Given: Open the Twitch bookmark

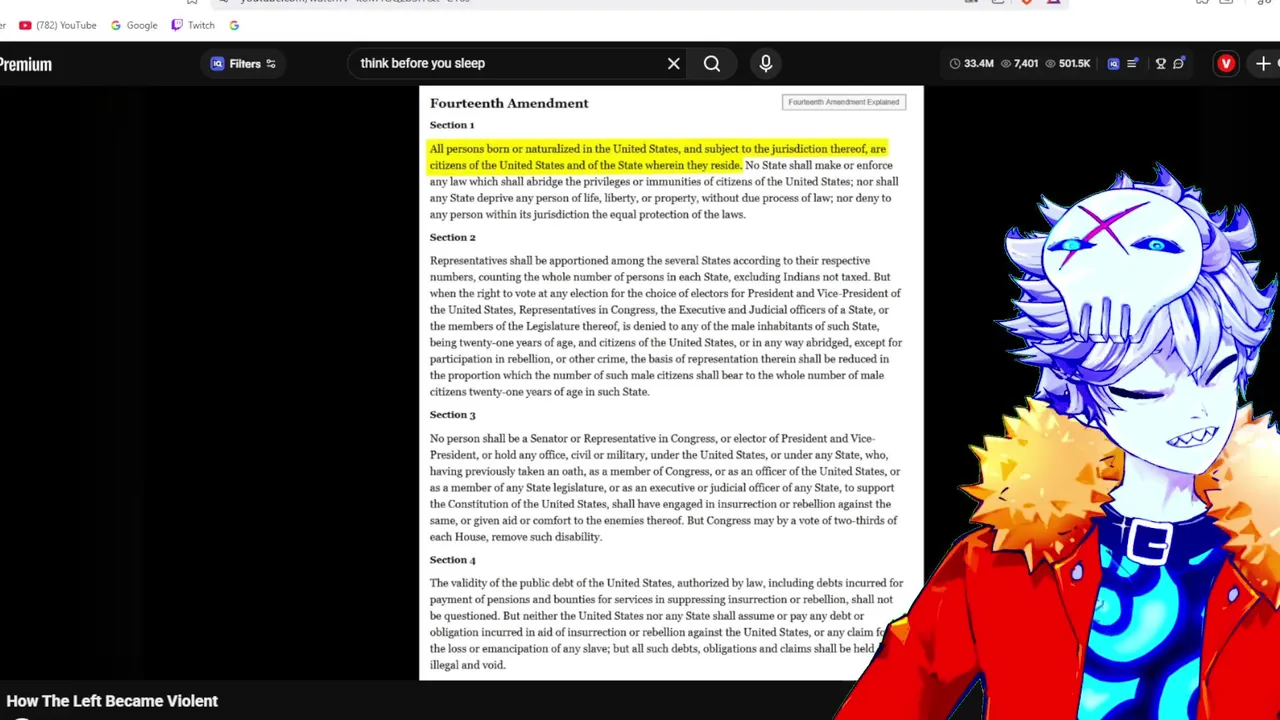Looking at the screenshot, I should point(193,25).
